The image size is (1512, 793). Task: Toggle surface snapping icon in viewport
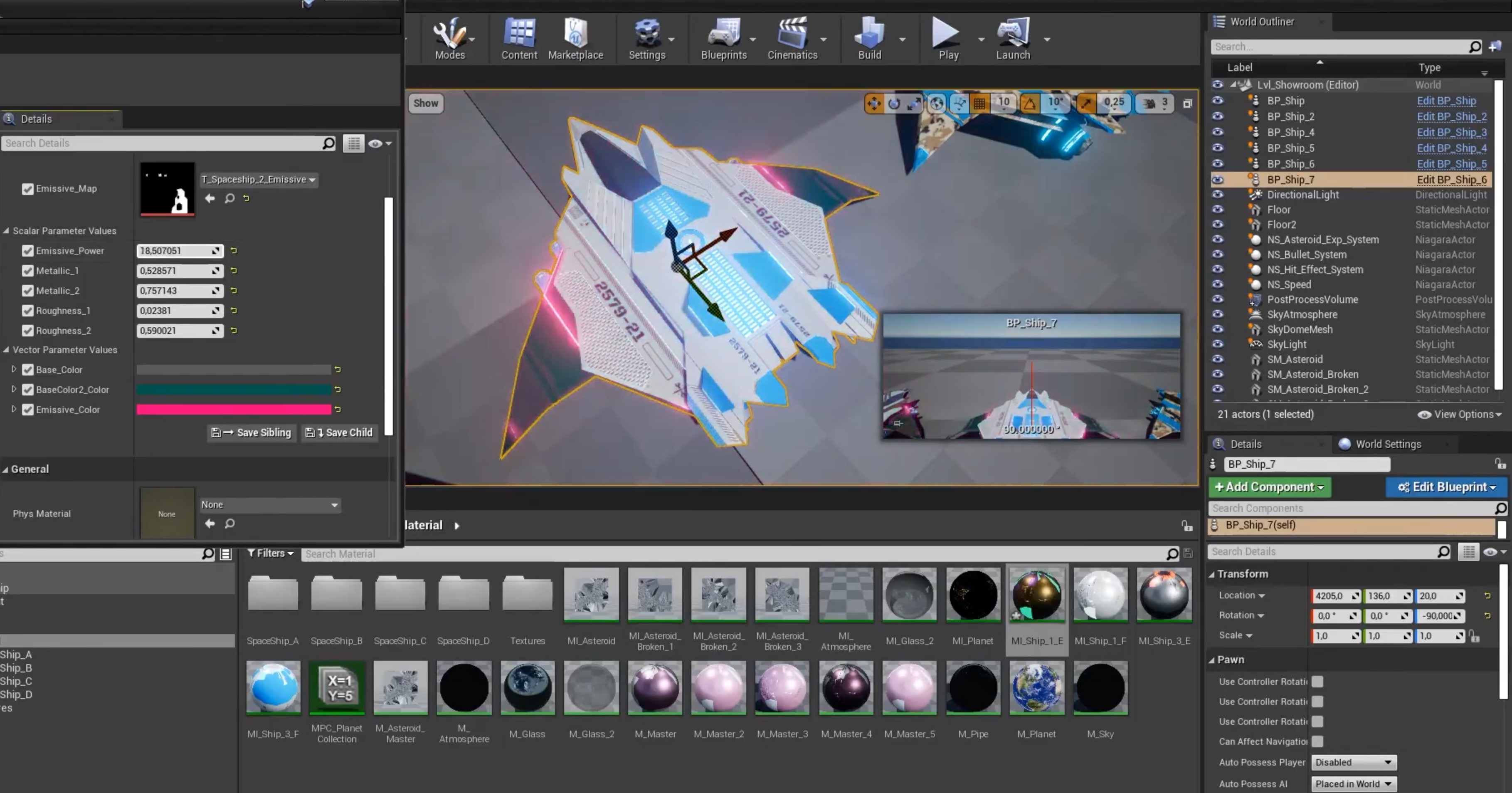coord(959,103)
